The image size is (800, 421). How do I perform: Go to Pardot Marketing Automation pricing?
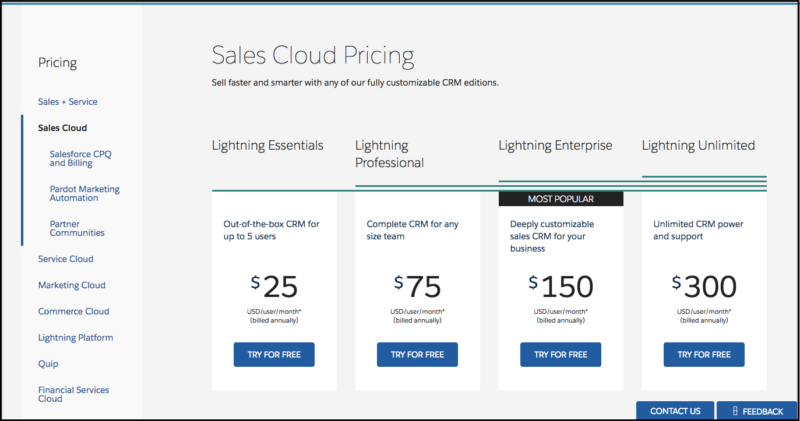84,193
